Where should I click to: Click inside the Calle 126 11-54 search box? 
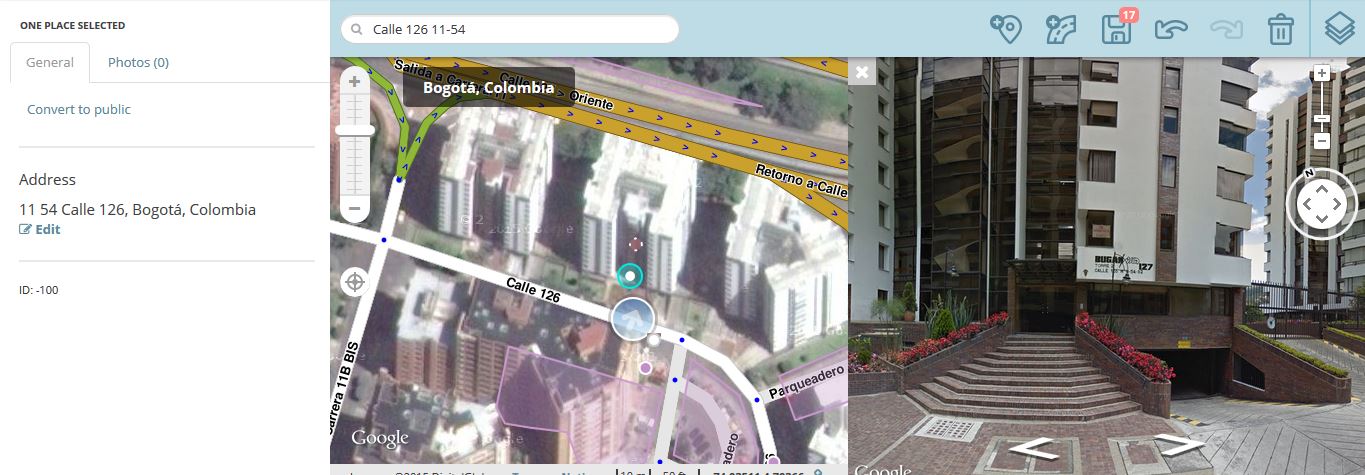click(510, 30)
